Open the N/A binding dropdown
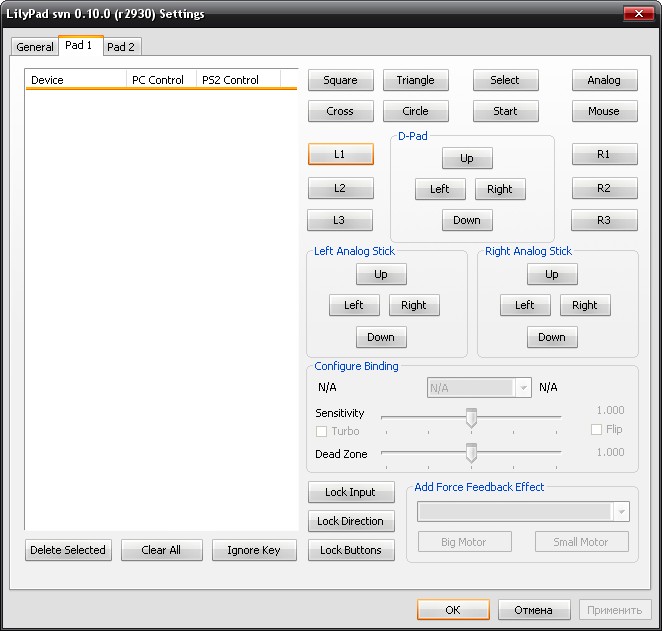This screenshot has width=662, height=631. 479,387
